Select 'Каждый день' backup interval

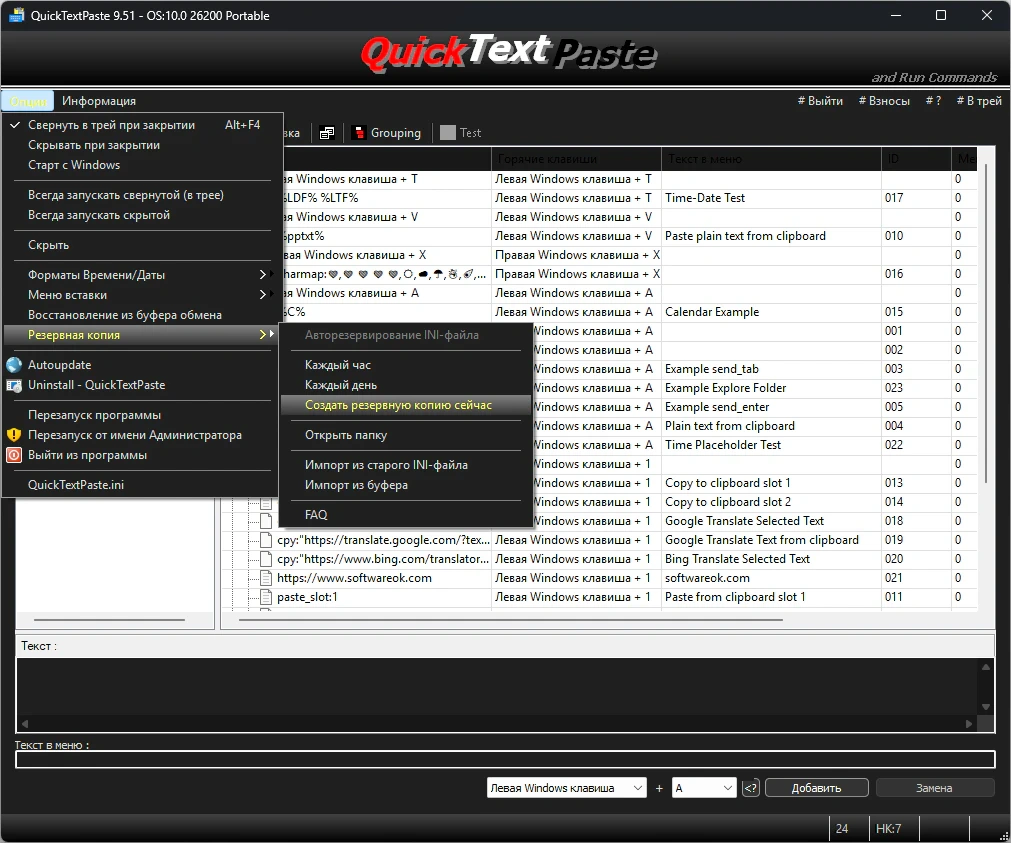(406, 385)
